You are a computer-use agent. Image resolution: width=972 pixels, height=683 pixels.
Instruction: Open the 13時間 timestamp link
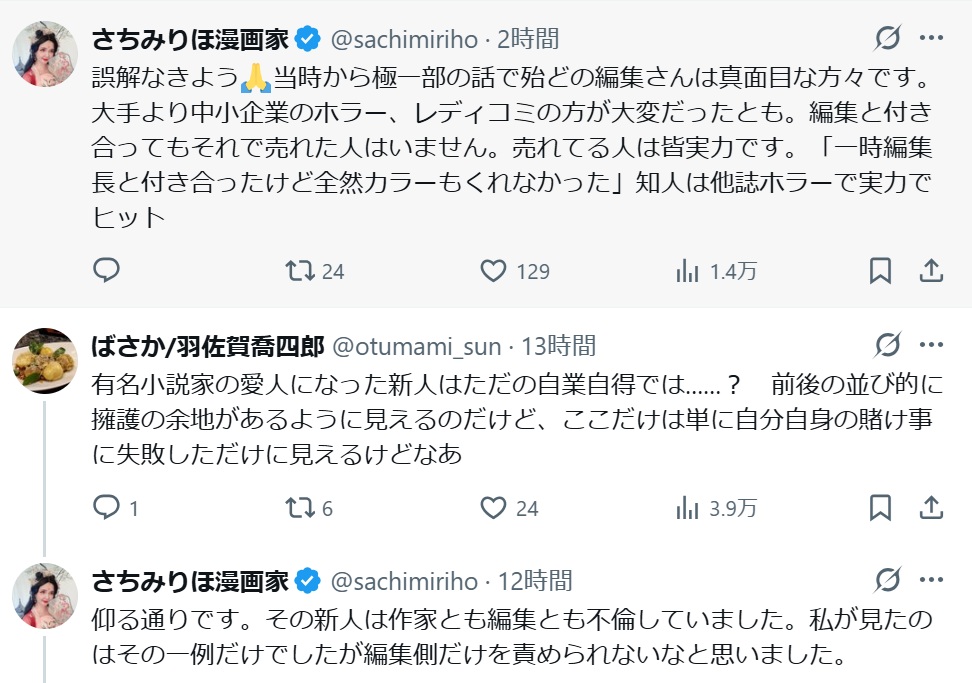[x=559, y=346]
